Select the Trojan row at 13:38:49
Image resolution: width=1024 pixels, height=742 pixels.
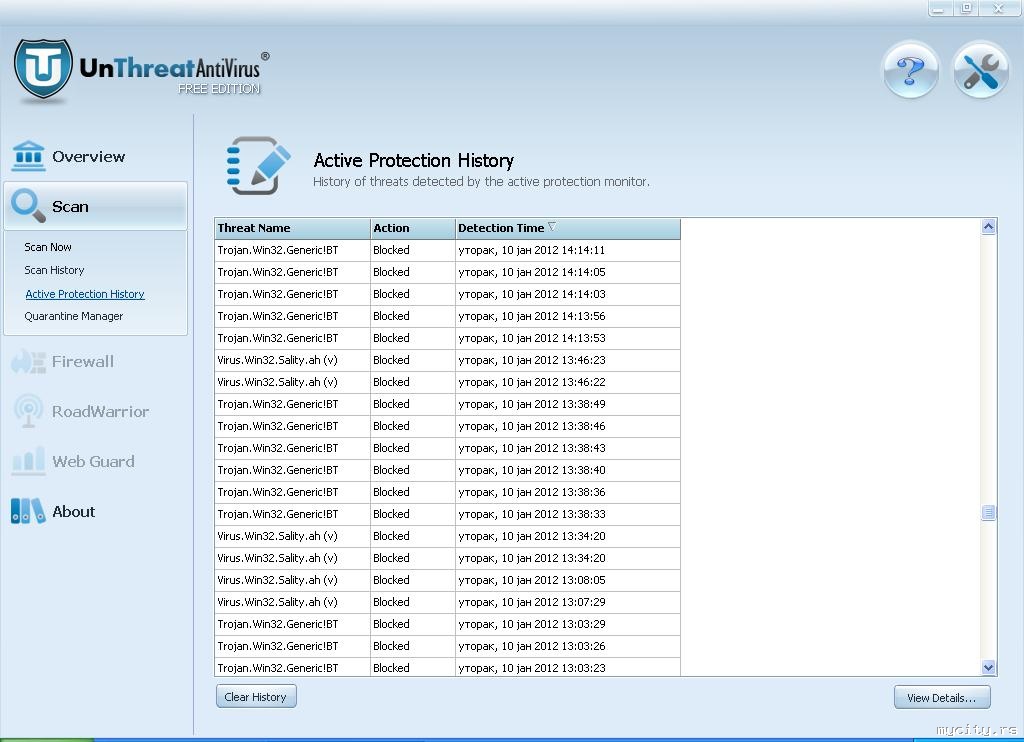447,404
